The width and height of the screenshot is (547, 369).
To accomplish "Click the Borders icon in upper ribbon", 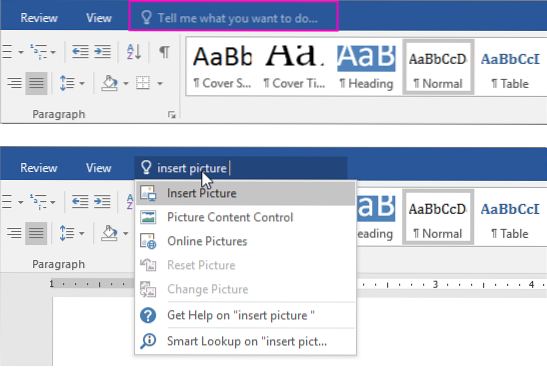I will 143,83.
